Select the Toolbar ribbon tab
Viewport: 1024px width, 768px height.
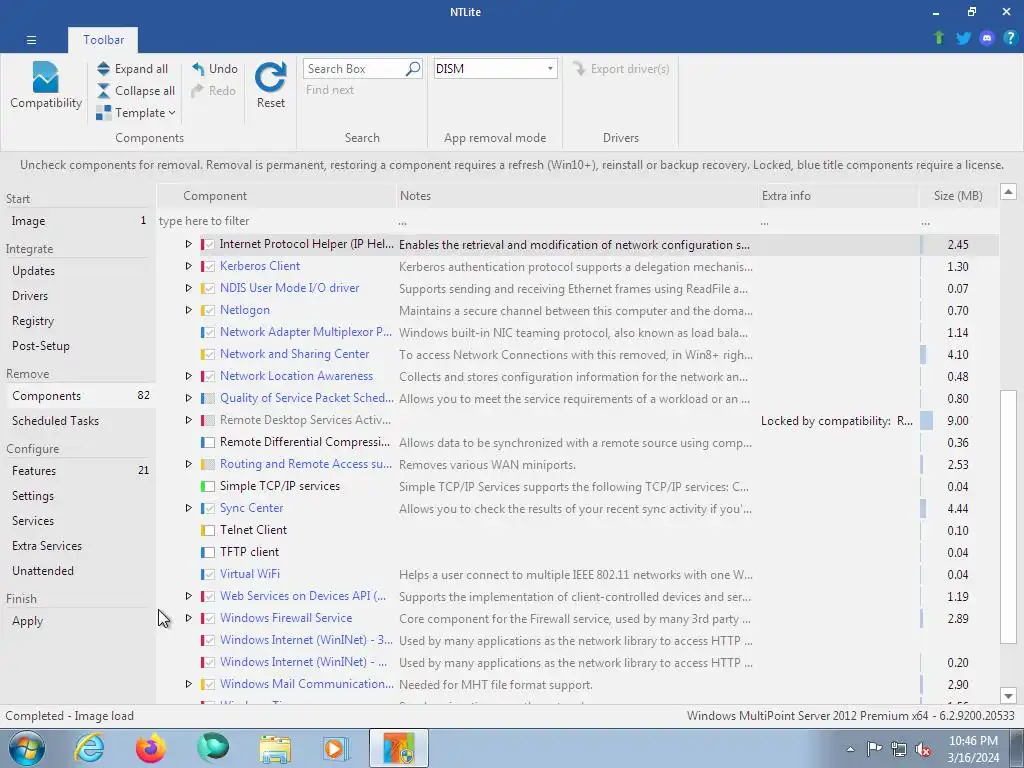pyautogui.click(x=103, y=40)
